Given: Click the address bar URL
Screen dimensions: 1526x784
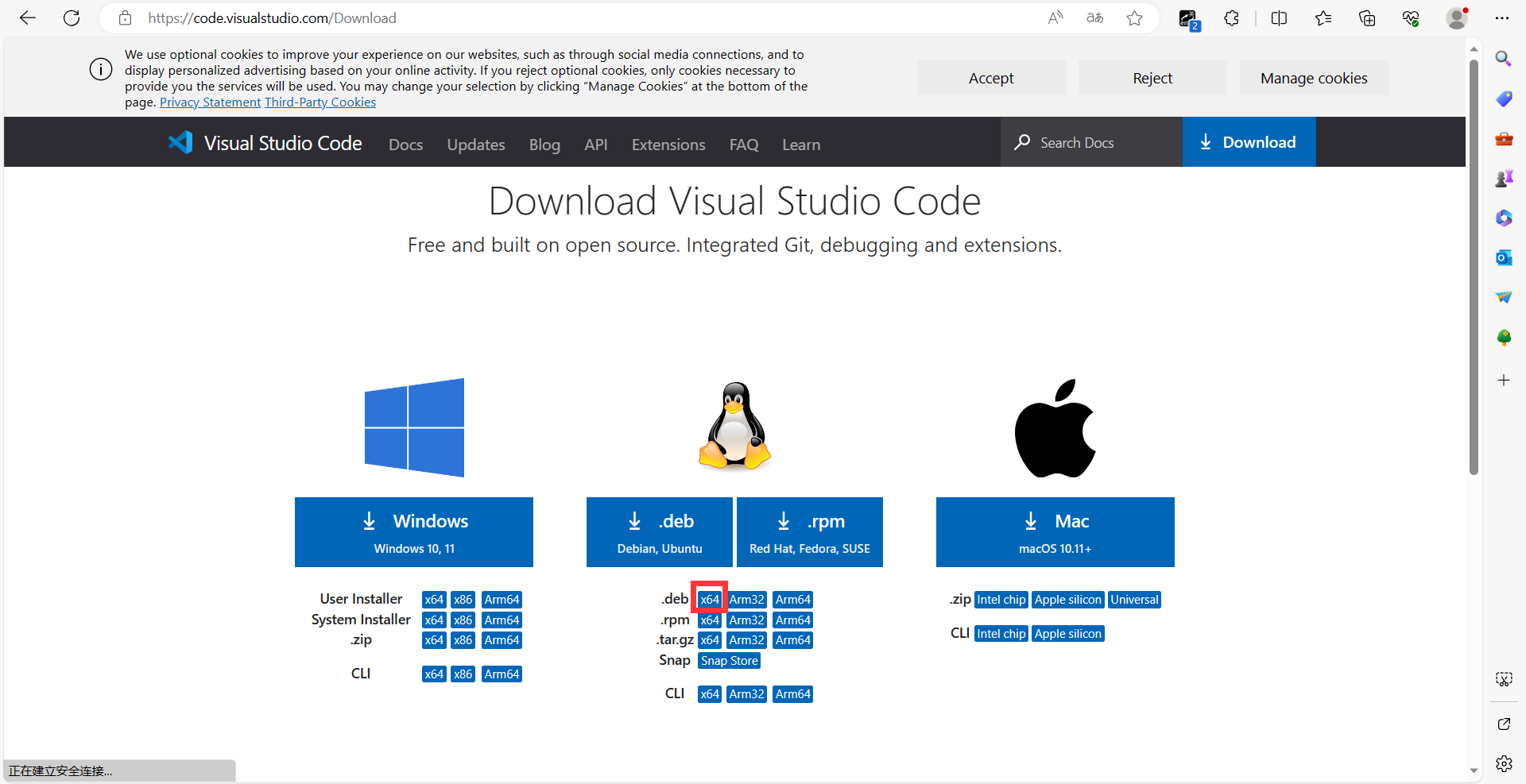Looking at the screenshot, I should 272,18.
